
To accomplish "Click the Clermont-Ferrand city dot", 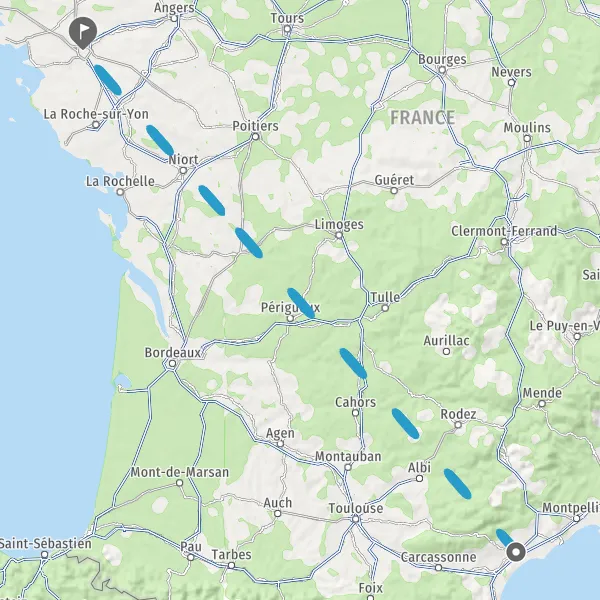I will tap(504, 242).
